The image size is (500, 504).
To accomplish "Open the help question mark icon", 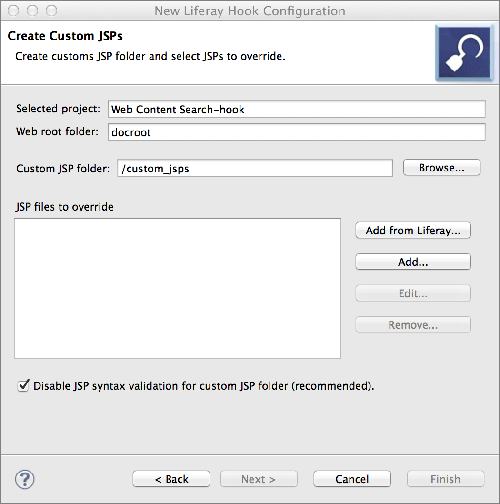I will pyautogui.click(x=25, y=479).
